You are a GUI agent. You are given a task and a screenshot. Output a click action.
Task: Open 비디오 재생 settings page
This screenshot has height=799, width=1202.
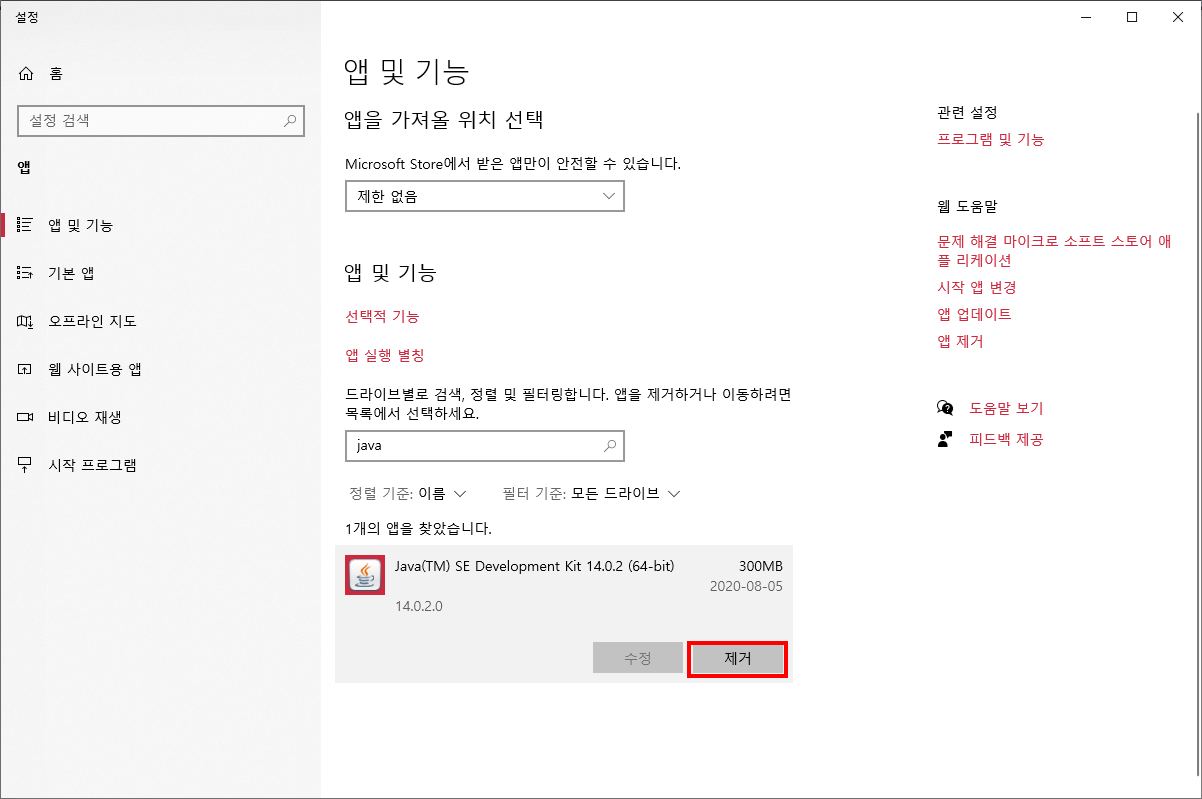click(x=160, y=417)
